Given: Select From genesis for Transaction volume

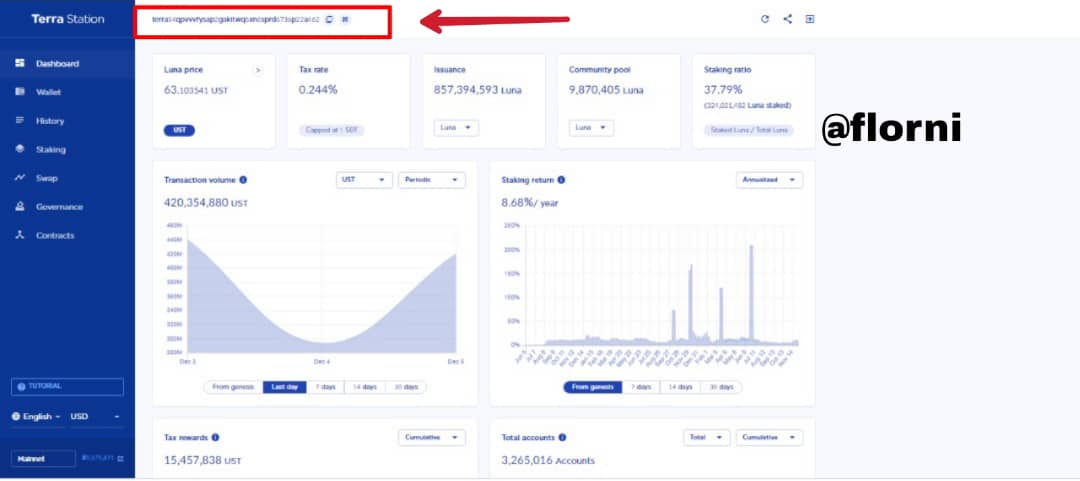Looking at the screenshot, I should click(x=233, y=387).
